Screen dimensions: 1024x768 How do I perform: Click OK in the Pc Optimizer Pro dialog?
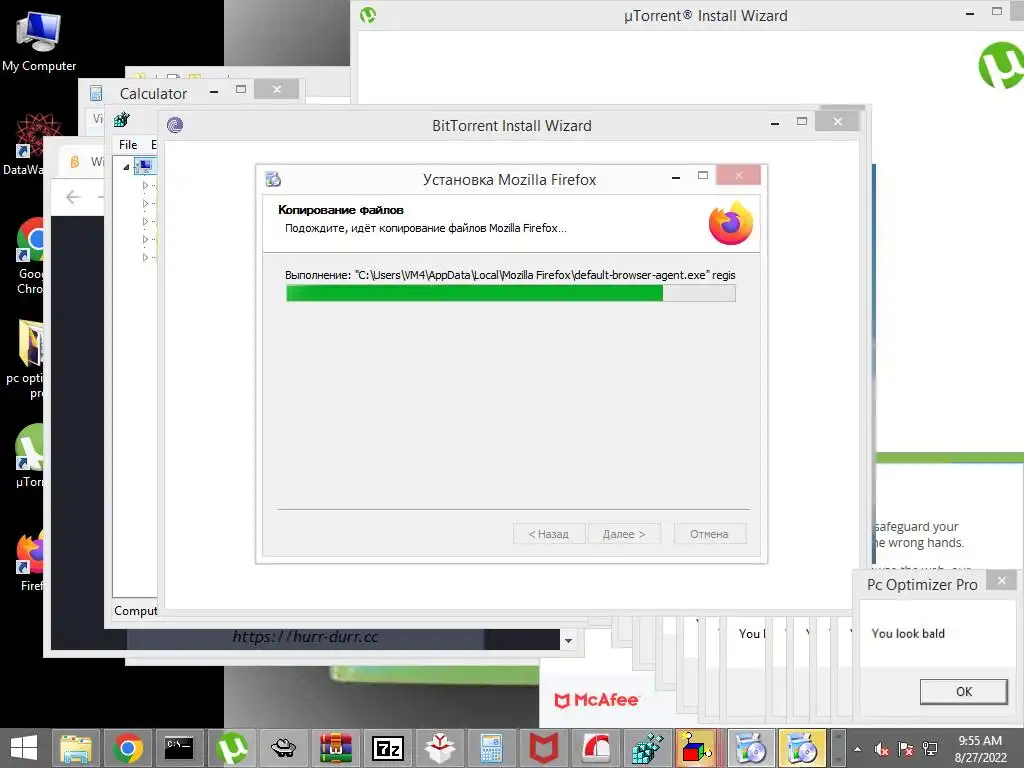coord(963,692)
